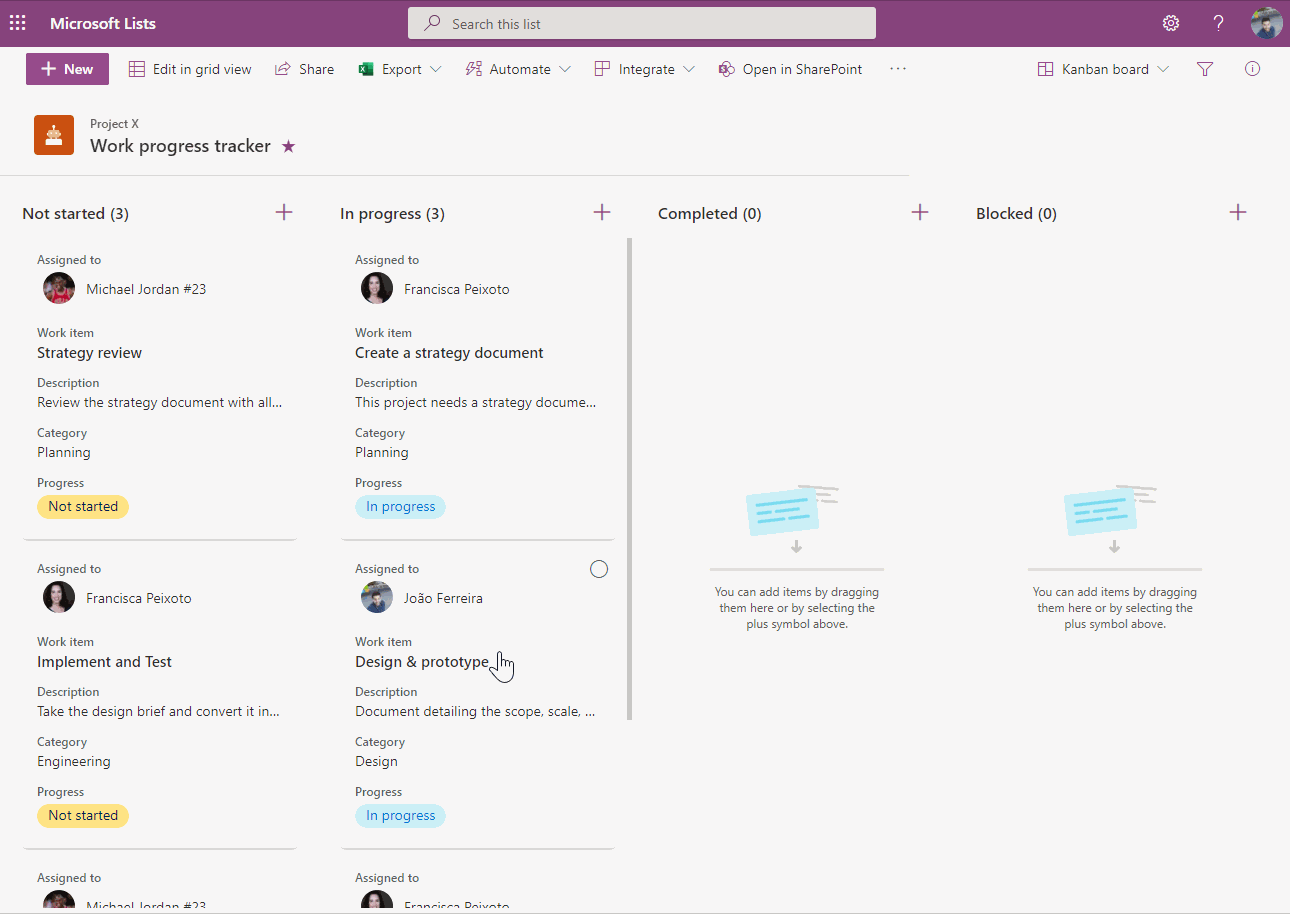
Task: Click the help question mark icon
Action: coord(1218,23)
